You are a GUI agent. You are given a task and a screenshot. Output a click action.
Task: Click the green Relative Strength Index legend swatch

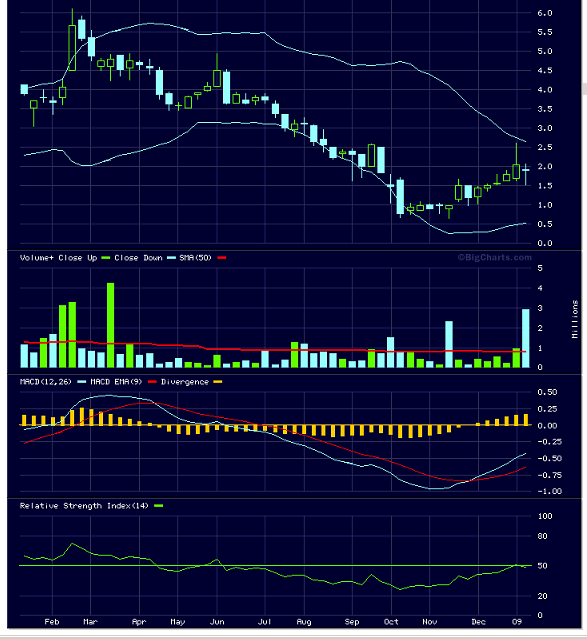158,506
